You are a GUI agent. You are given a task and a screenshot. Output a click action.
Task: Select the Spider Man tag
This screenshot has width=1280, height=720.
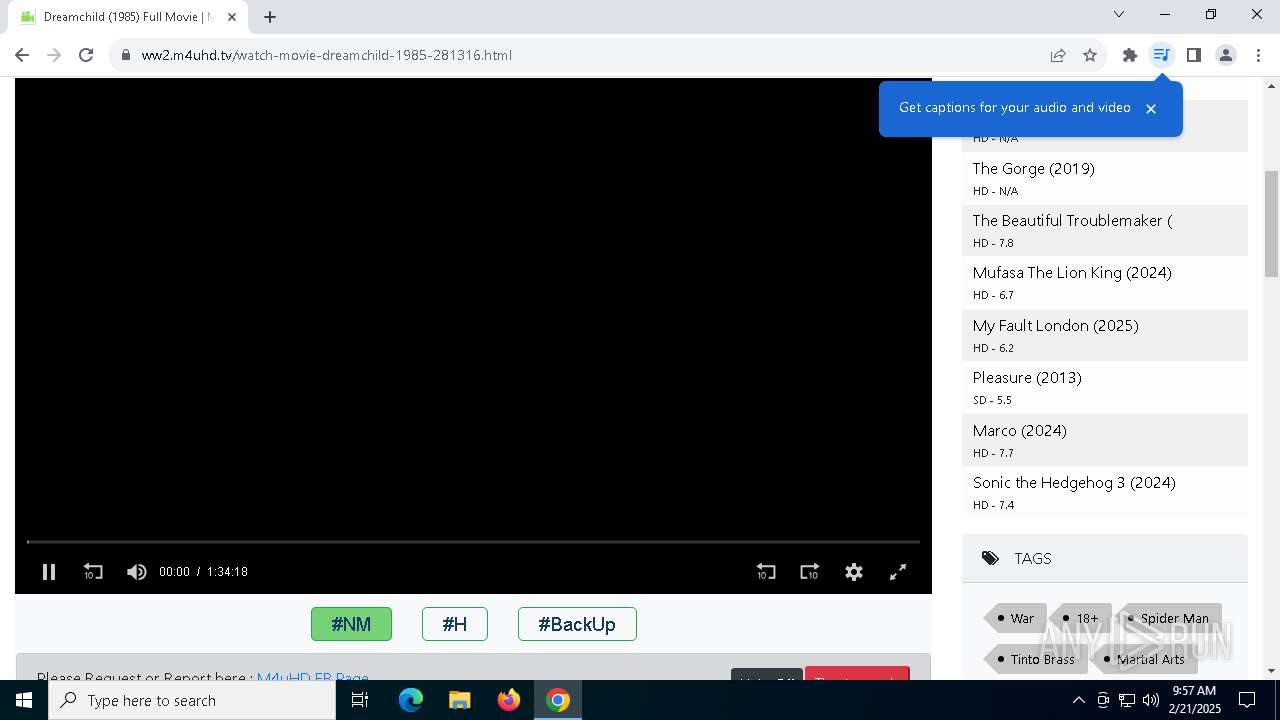pos(1169,618)
